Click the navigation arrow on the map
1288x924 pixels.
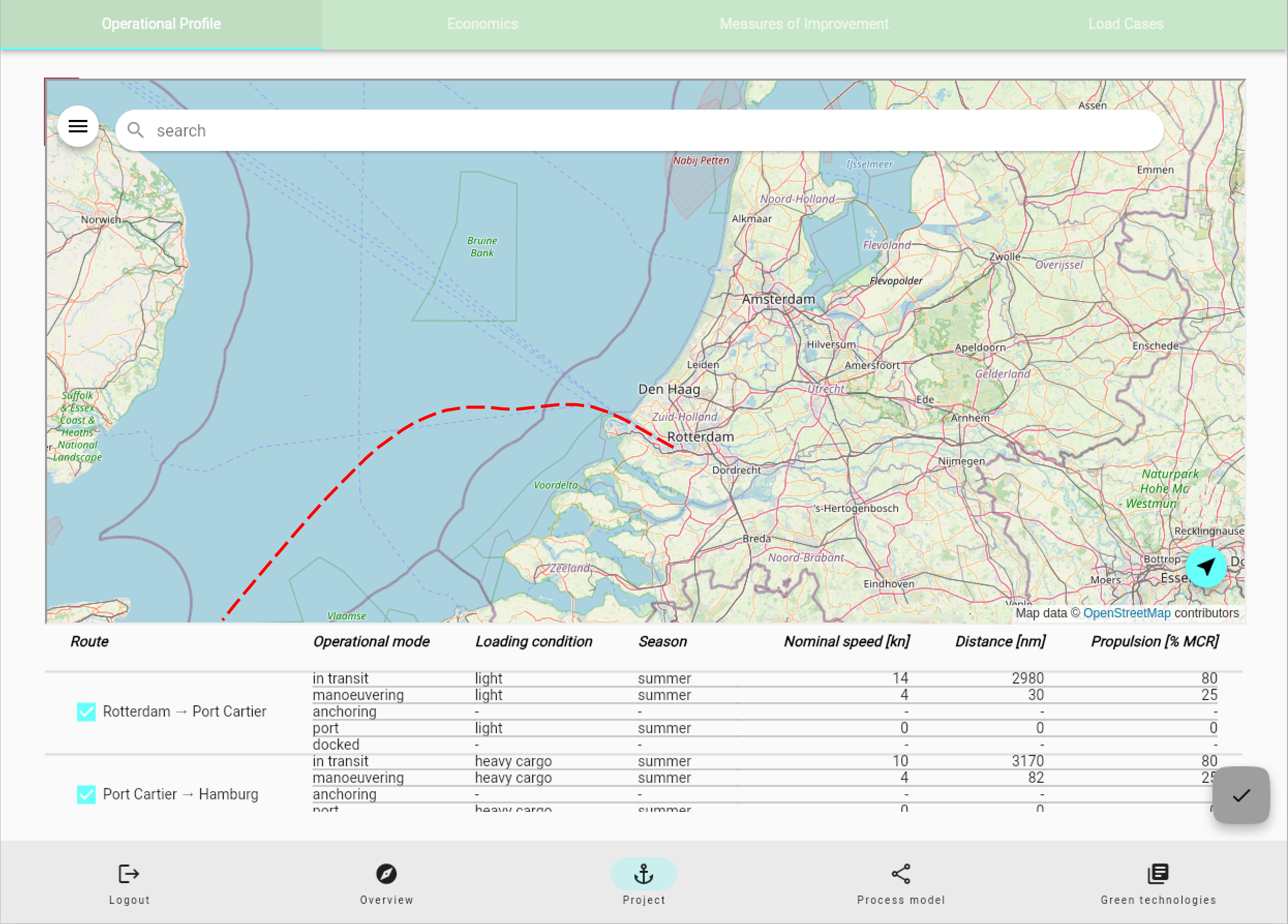1206,567
